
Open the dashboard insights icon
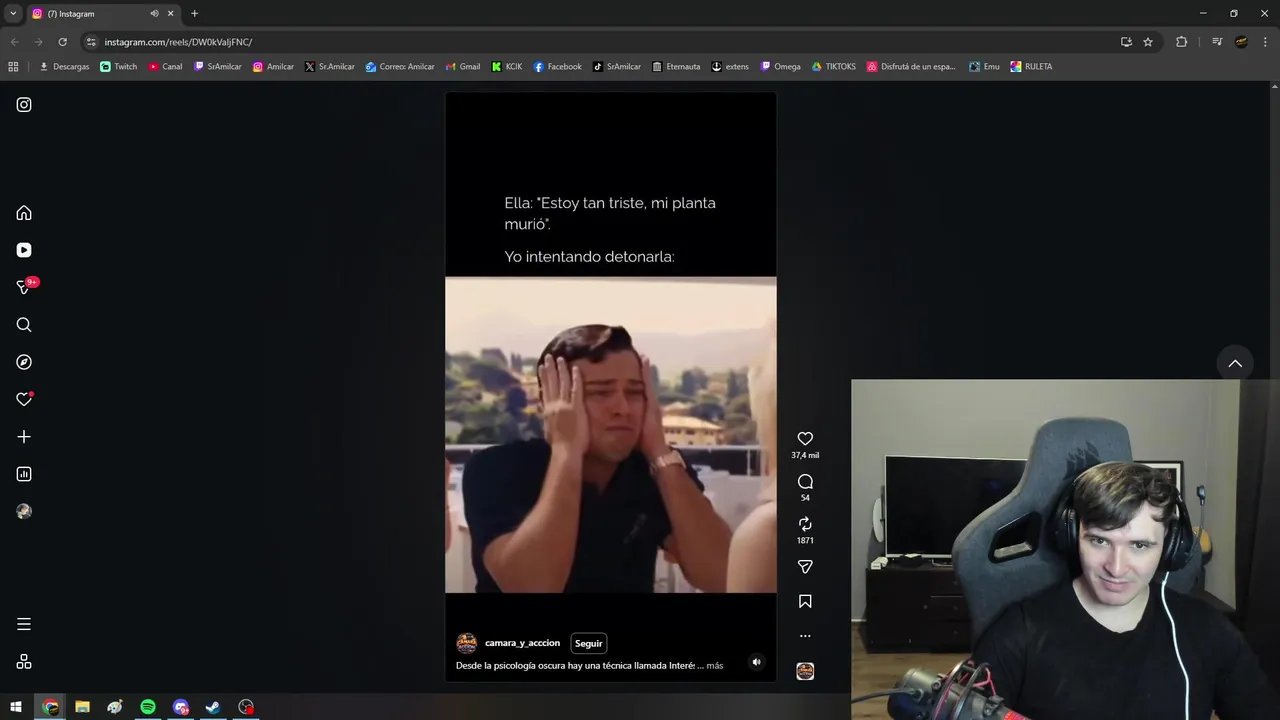(x=24, y=474)
